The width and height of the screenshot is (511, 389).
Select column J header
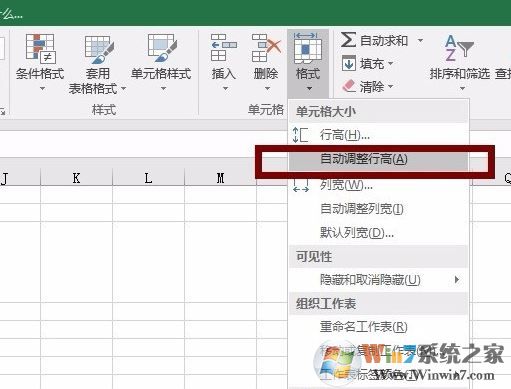20,178
